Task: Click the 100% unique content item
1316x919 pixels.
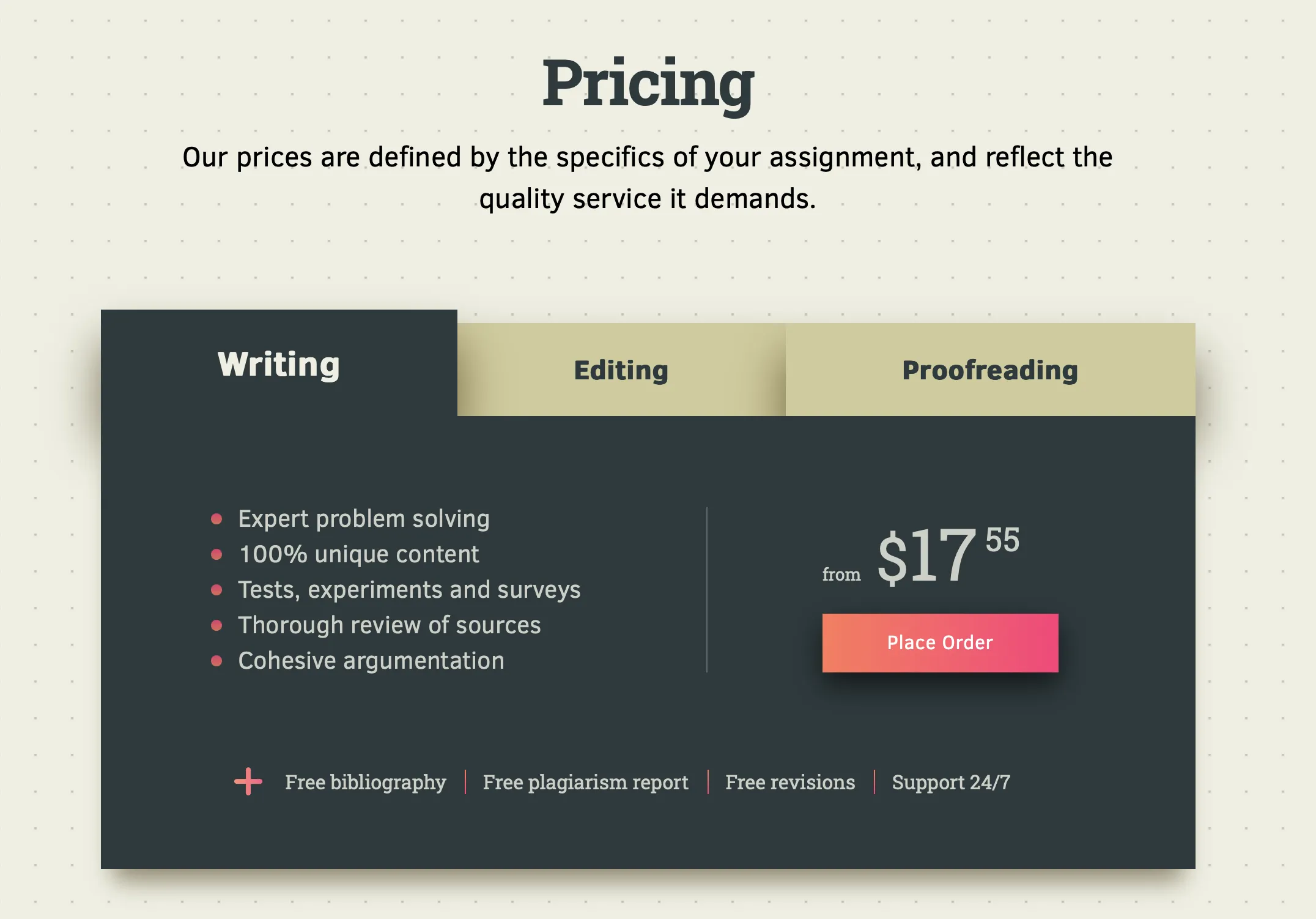Action: coord(359,554)
